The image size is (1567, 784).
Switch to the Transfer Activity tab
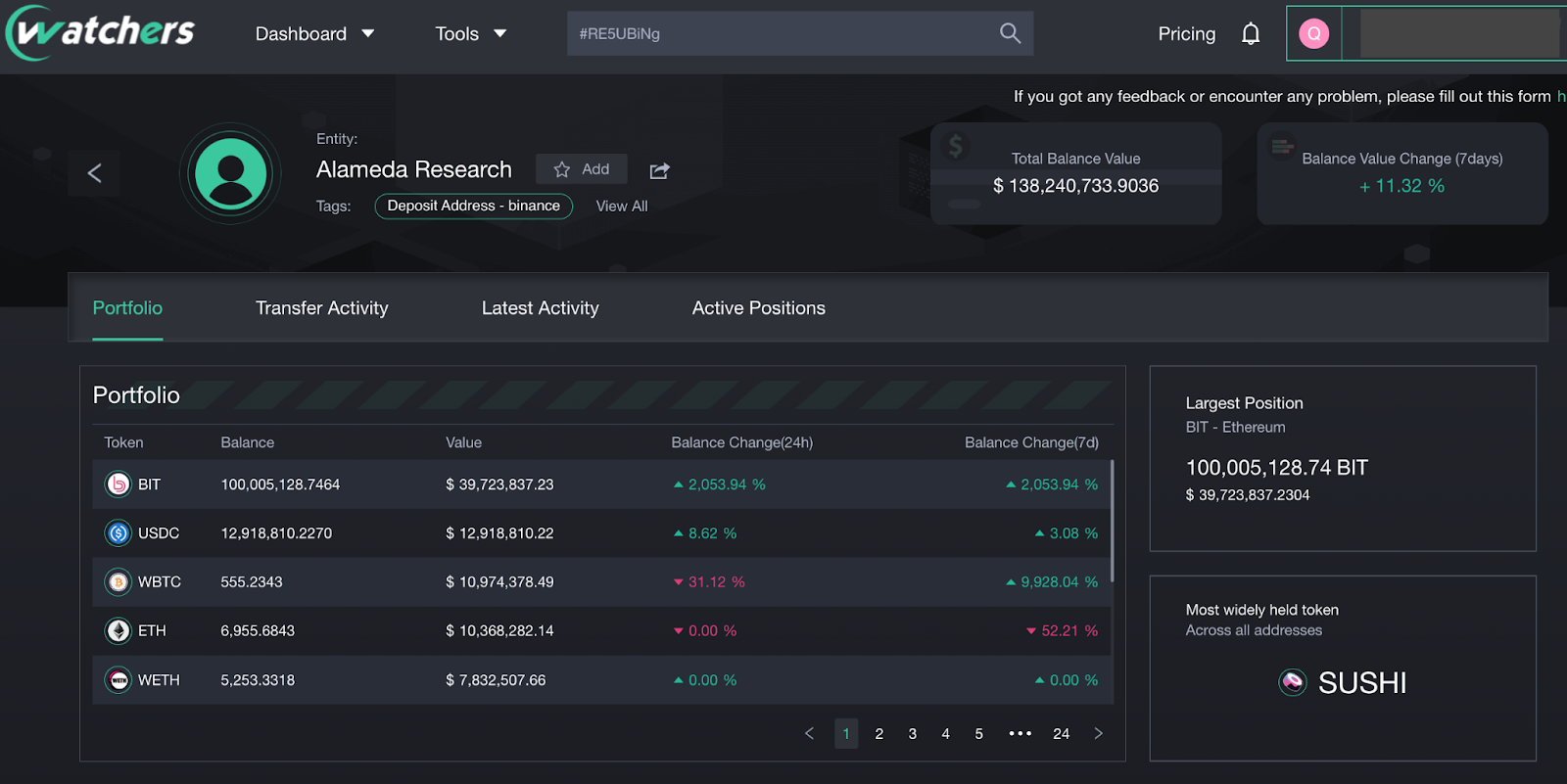(x=321, y=308)
